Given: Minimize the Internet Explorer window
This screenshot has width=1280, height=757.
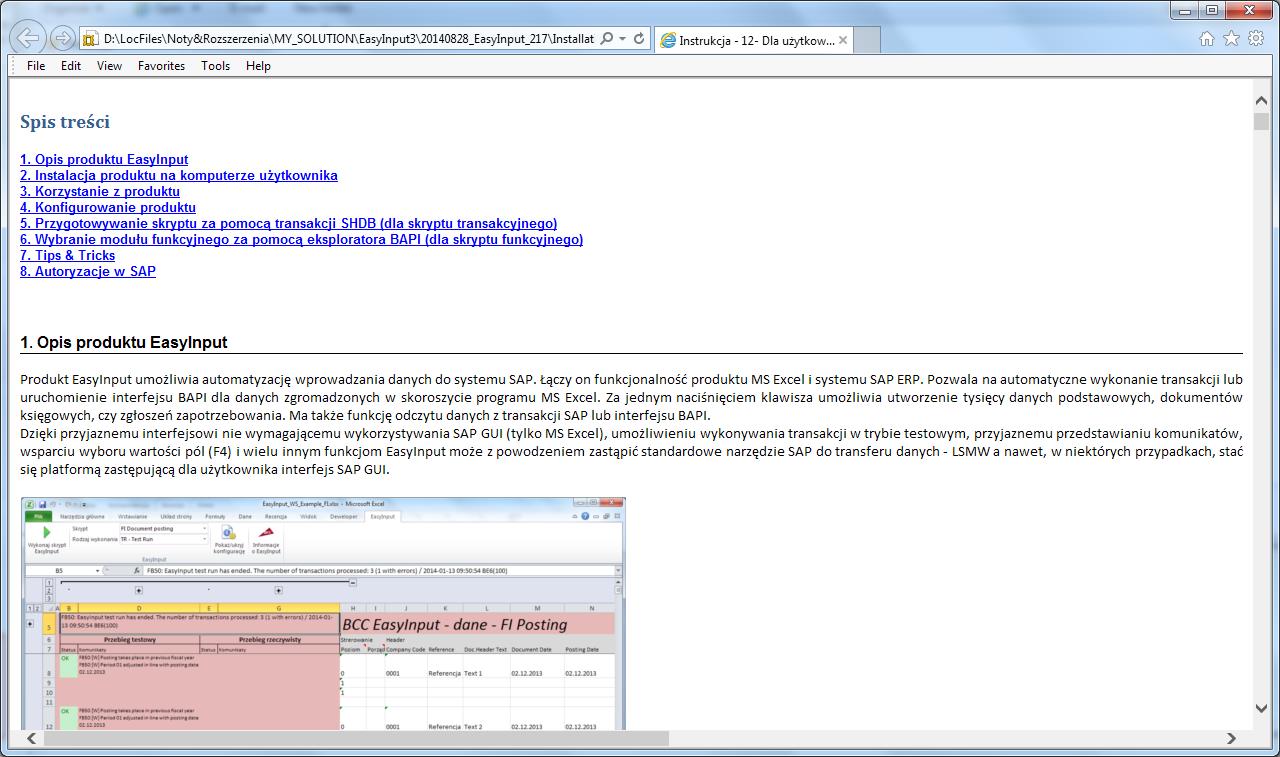Looking at the screenshot, I should click(x=1187, y=10).
